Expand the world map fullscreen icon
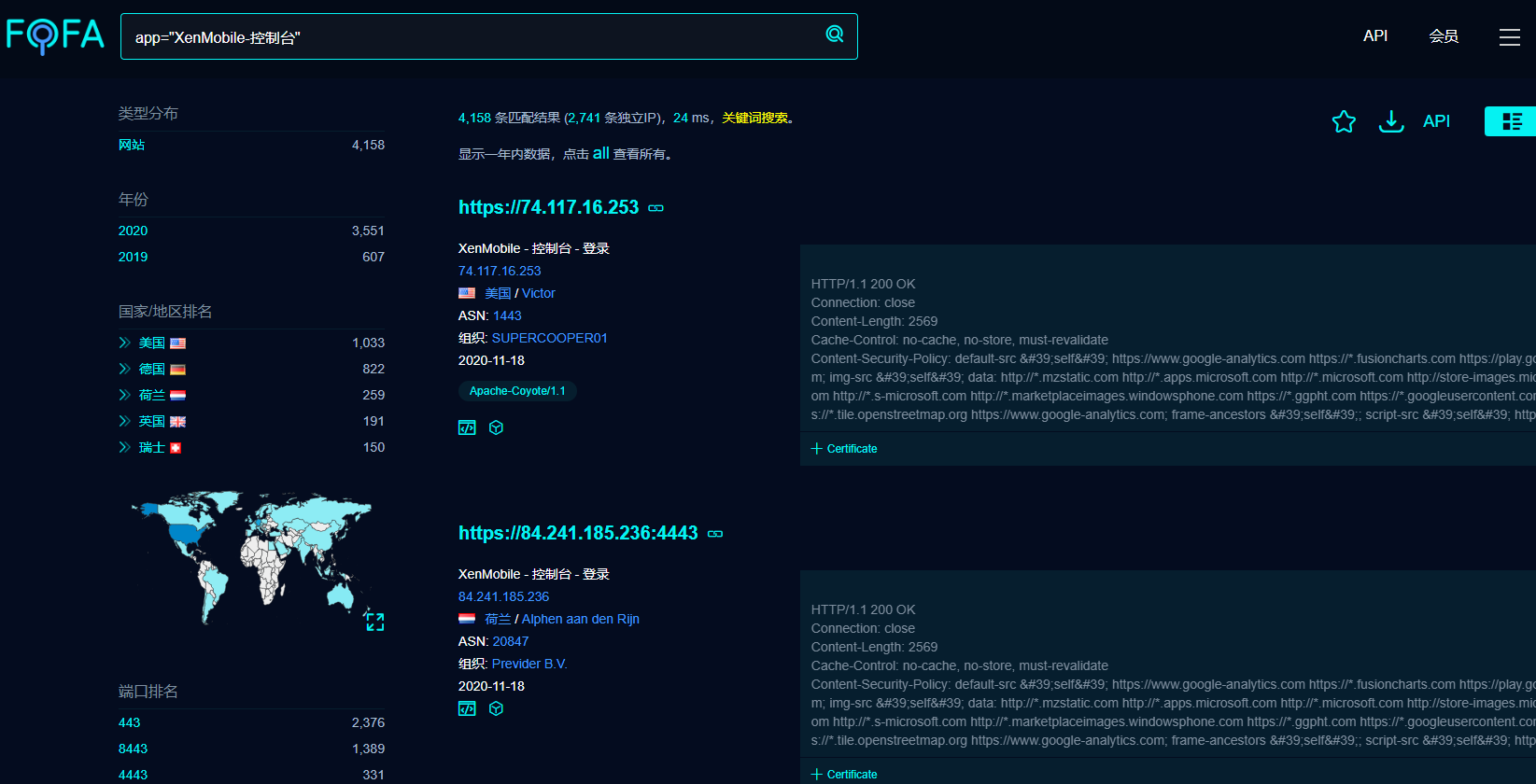This screenshot has width=1536, height=784. (374, 622)
